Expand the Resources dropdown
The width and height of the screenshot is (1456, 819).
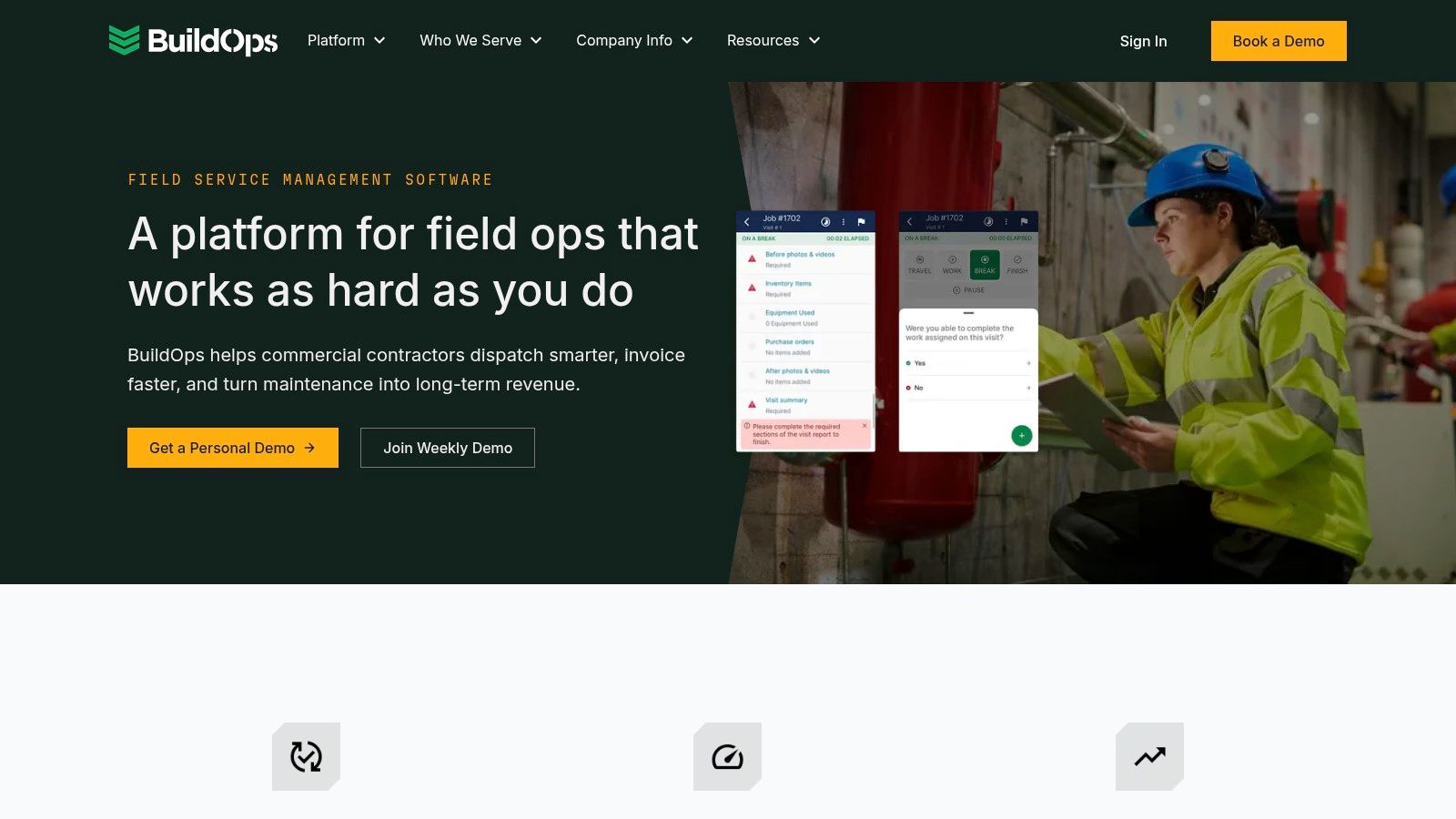pos(773,40)
